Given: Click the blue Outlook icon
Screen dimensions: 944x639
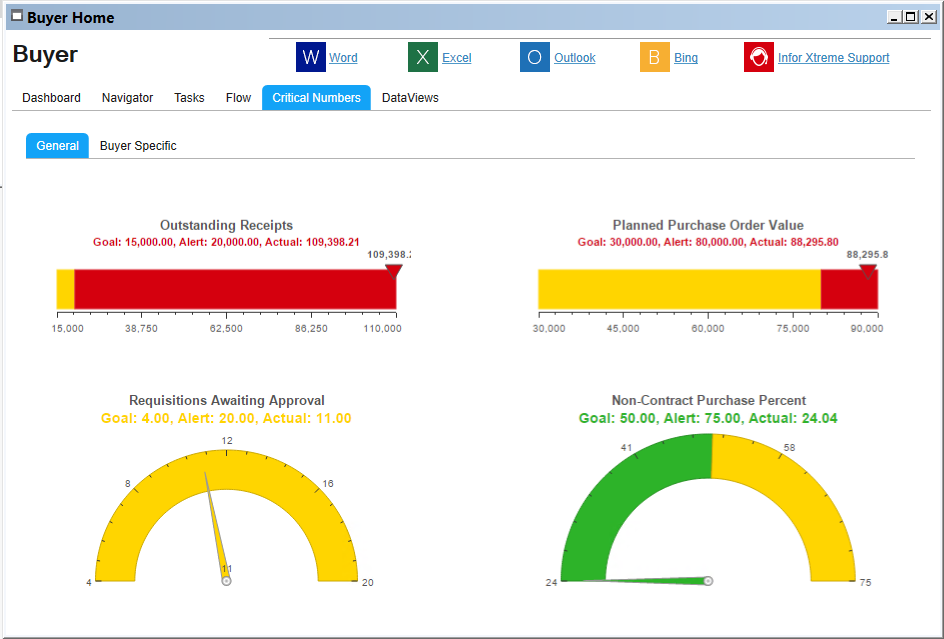Looking at the screenshot, I should [x=535, y=58].
